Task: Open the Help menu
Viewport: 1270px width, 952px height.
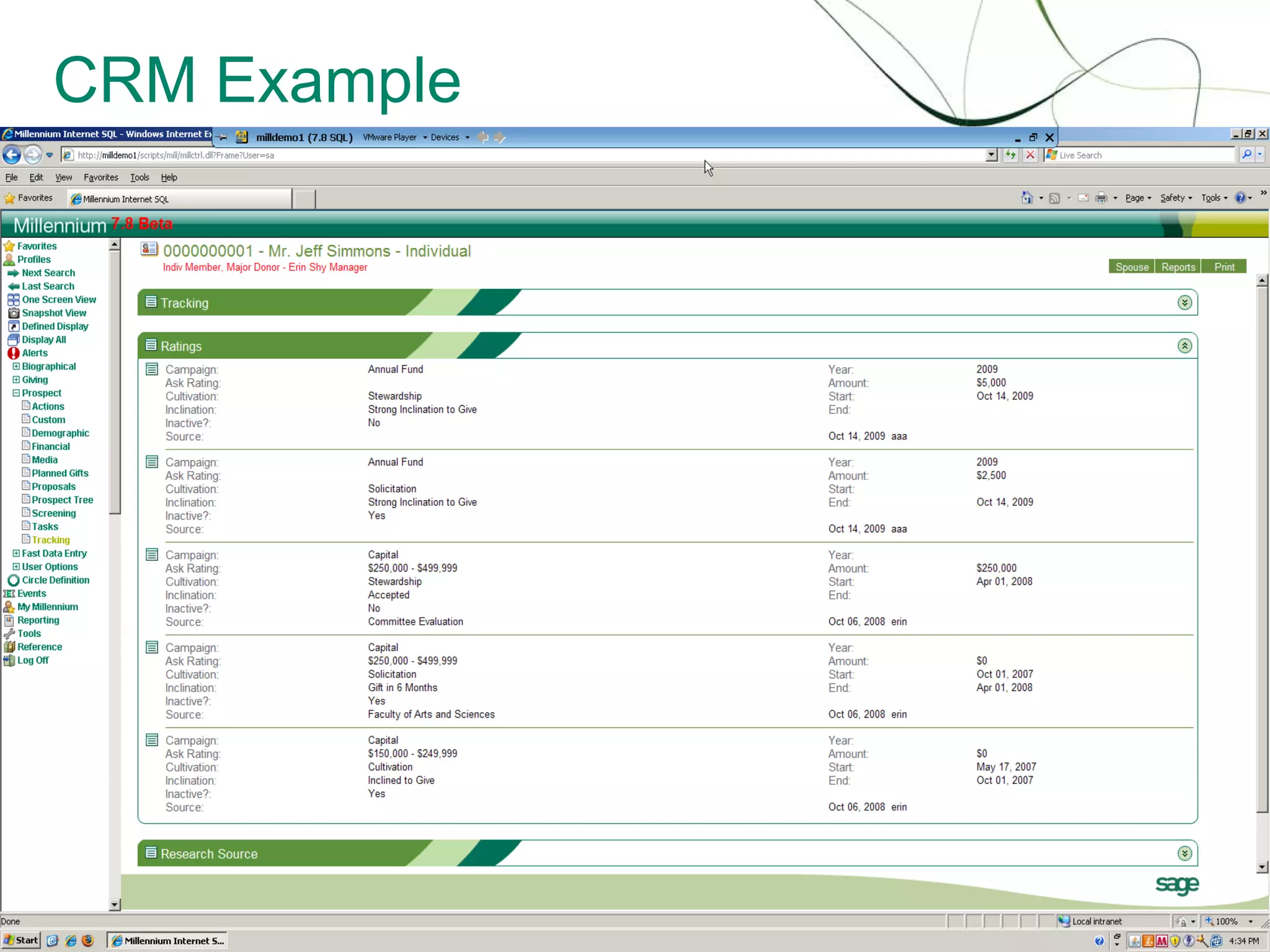Action: (169, 177)
